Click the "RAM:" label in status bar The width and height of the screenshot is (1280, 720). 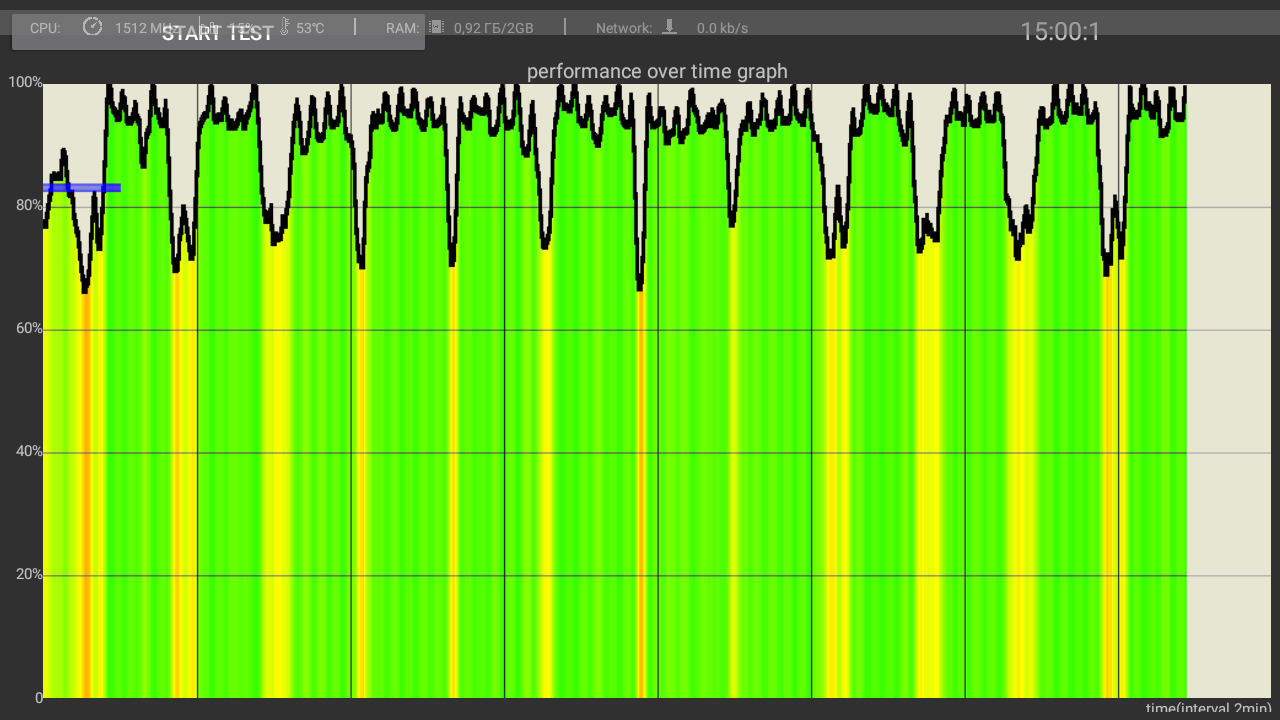pos(403,28)
